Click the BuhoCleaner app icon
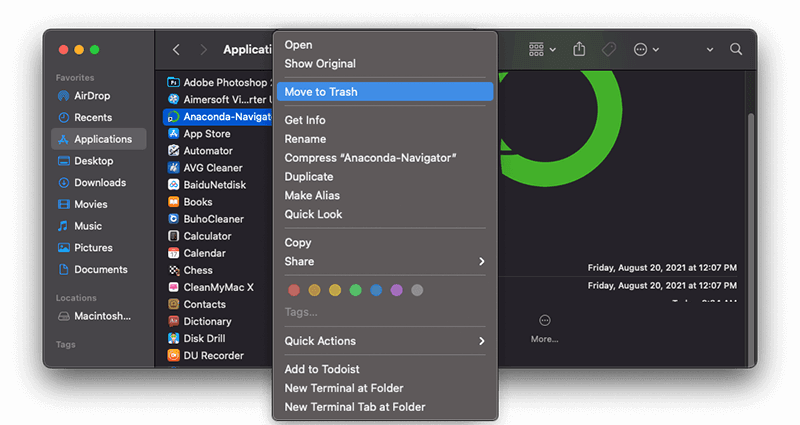 point(173,219)
